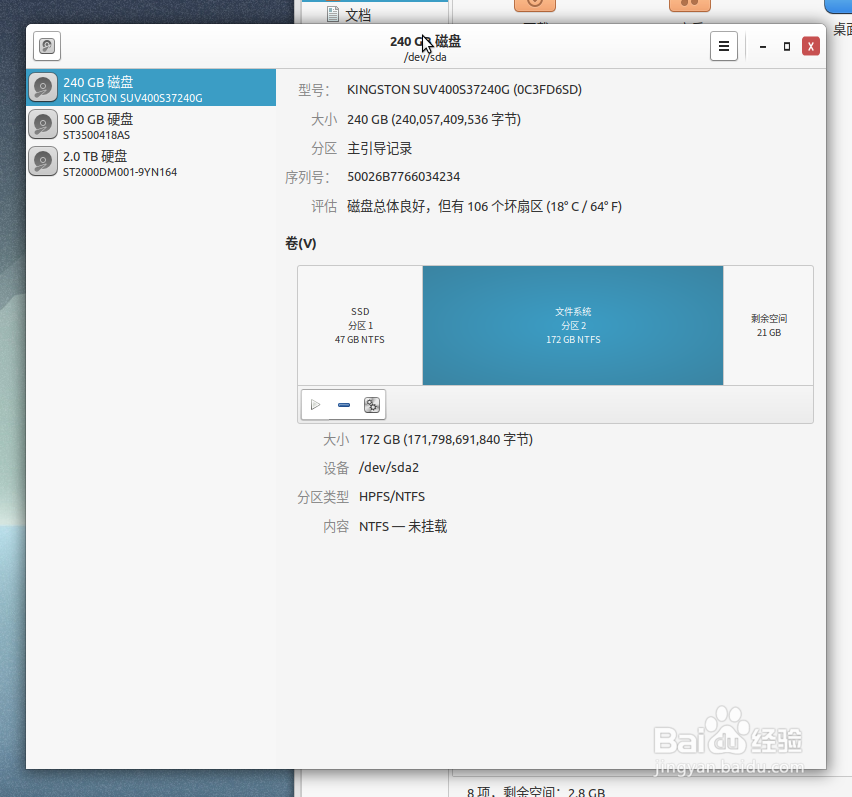The width and height of the screenshot is (852, 797).
Task: Select the SSD 分区 1 segment
Action: 359,325
